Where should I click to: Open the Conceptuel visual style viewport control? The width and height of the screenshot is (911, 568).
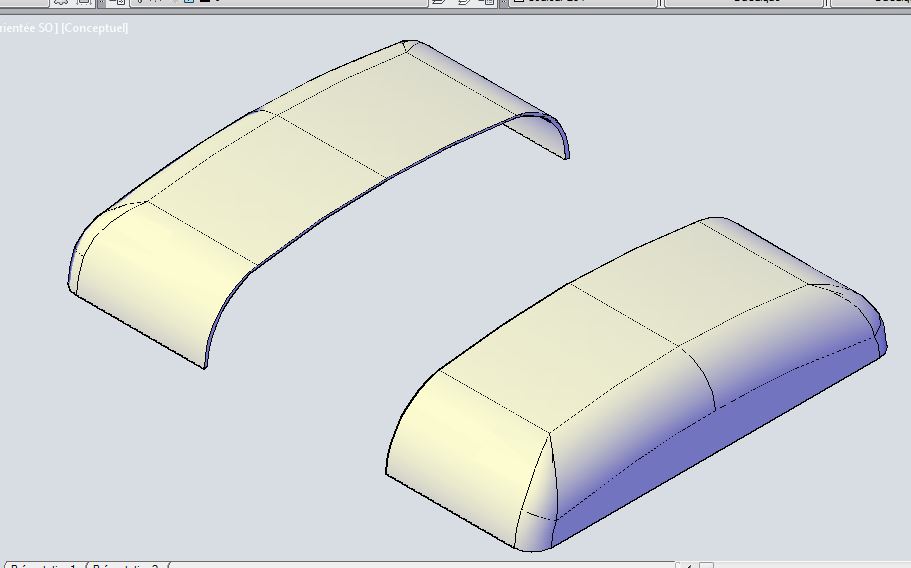coord(95,28)
